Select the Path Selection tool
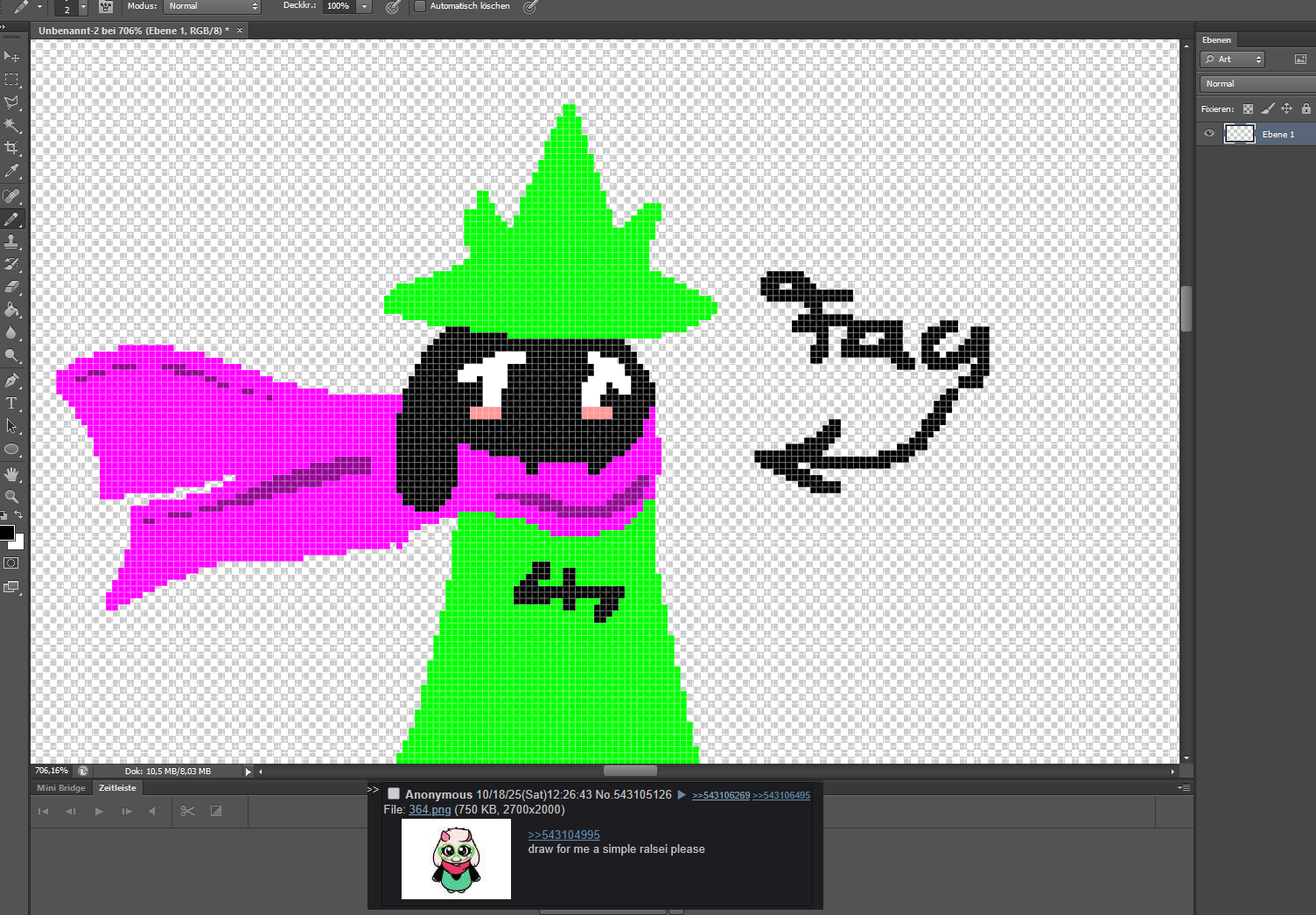Image resolution: width=1316 pixels, height=915 pixels. [x=11, y=426]
